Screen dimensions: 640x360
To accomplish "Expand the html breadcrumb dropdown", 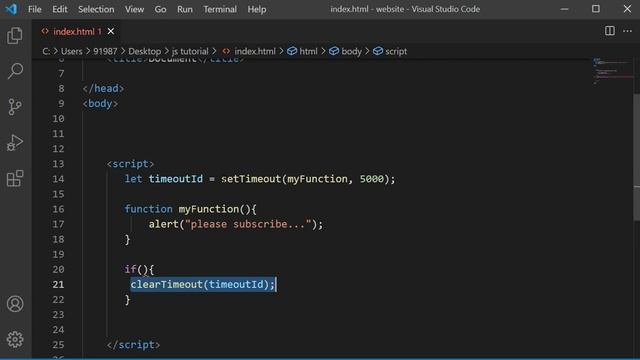I will [308, 51].
